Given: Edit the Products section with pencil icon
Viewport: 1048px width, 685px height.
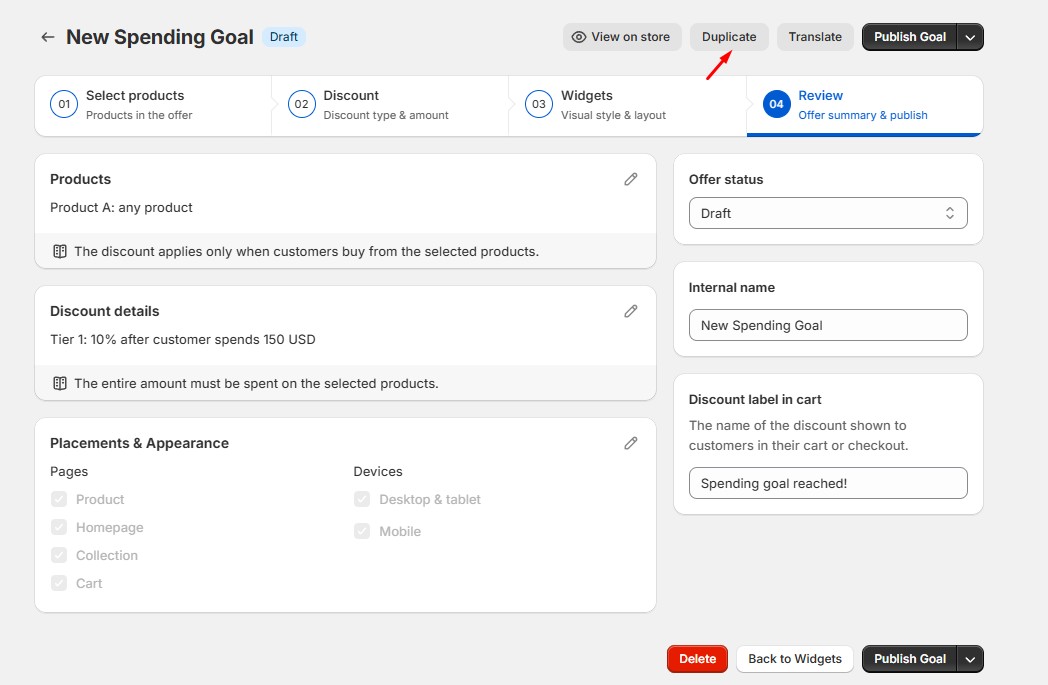Looking at the screenshot, I should coord(631,179).
